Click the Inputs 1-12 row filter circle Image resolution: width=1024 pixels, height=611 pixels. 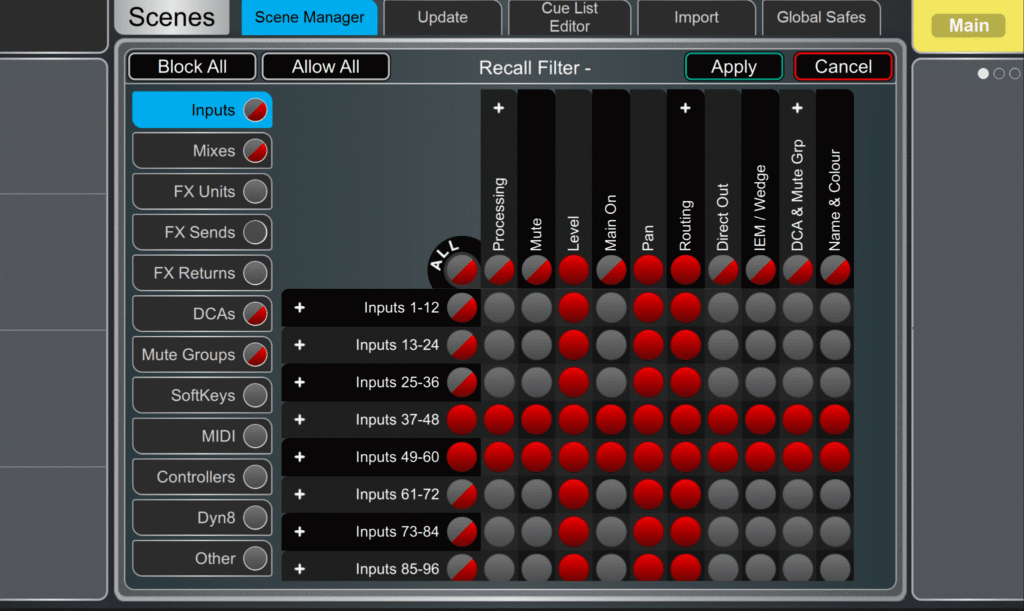pyautogui.click(x=461, y=308)
